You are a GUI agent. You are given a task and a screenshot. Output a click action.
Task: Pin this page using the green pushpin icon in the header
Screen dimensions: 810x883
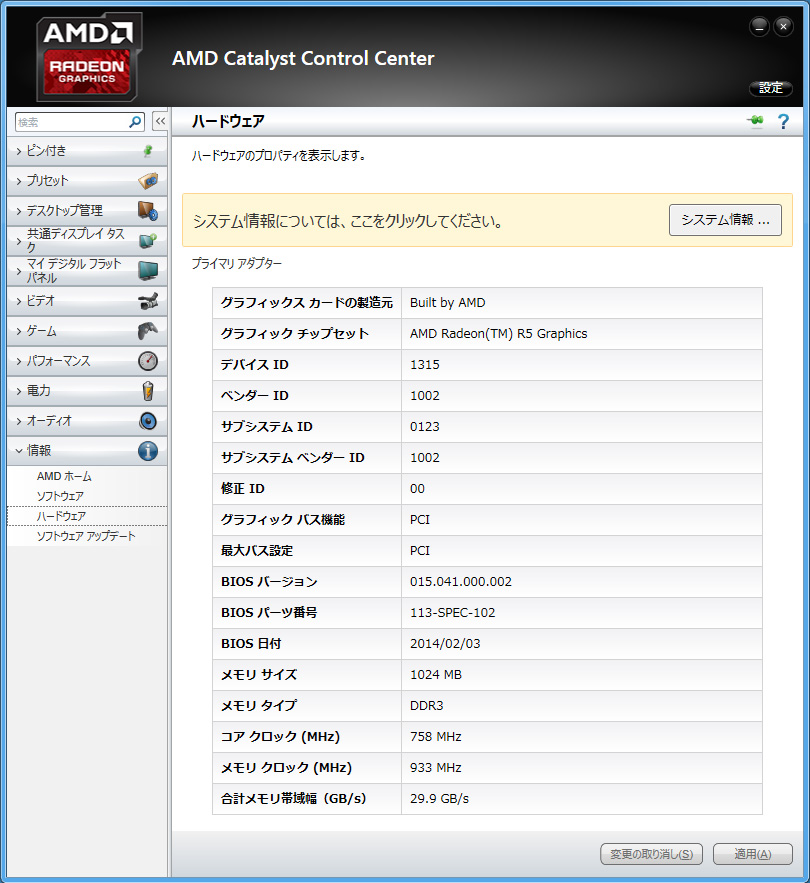point(755,121)
